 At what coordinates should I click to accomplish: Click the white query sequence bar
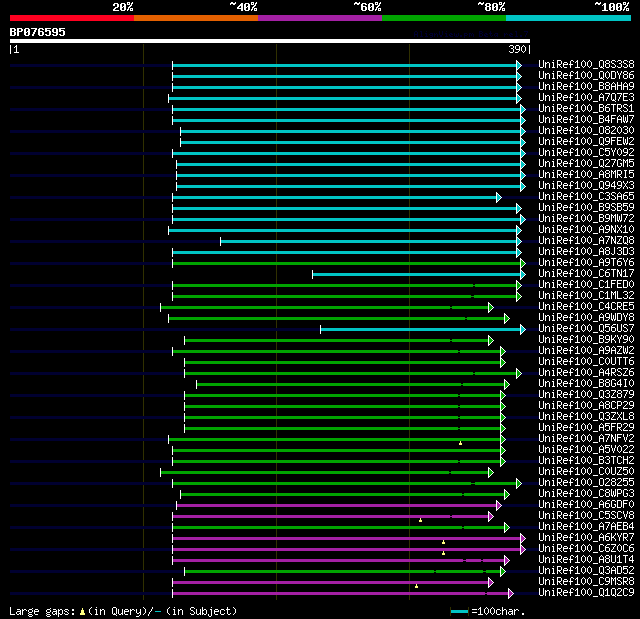(x=270, y=41)
